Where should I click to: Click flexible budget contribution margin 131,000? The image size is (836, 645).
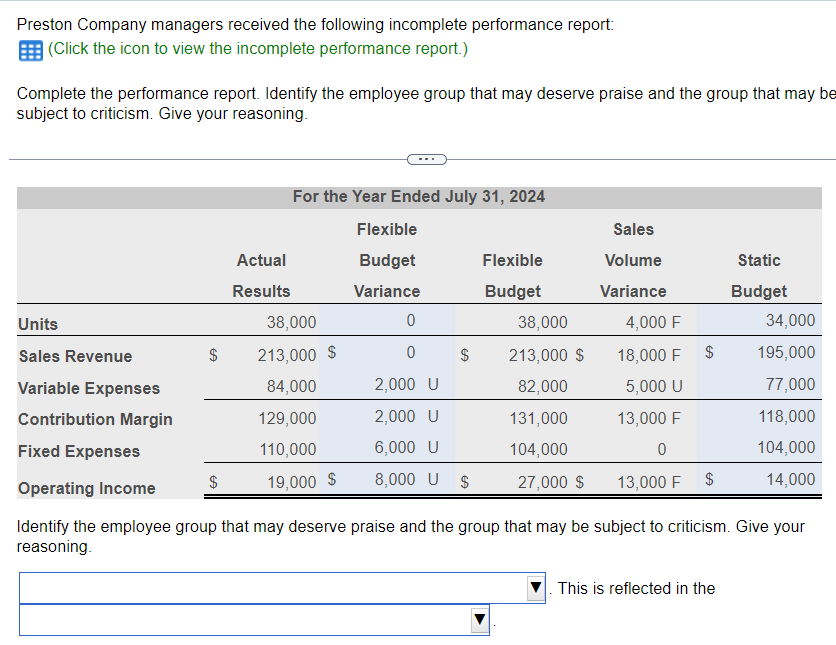coord(538,418)
